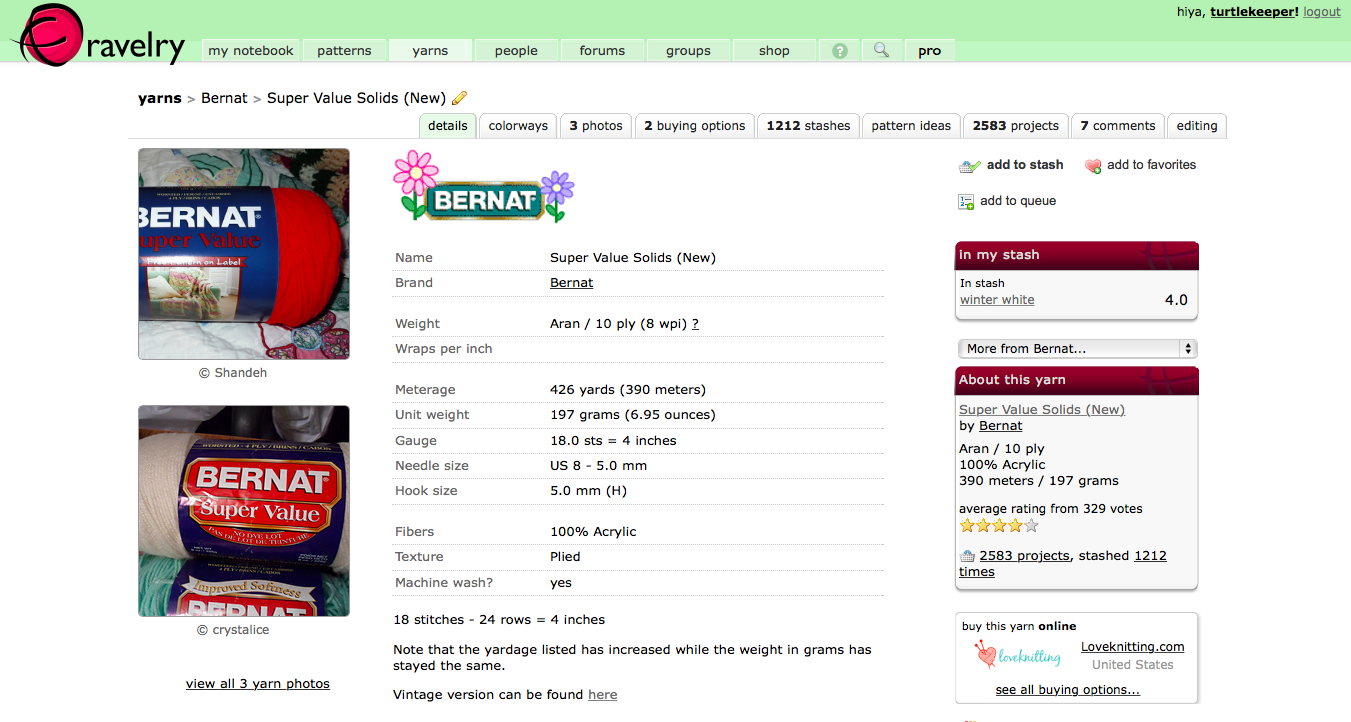The width and height of the screenshot is (1351, 722).
Task: Switch to the colorways tab
Action: tap(518, 126)
